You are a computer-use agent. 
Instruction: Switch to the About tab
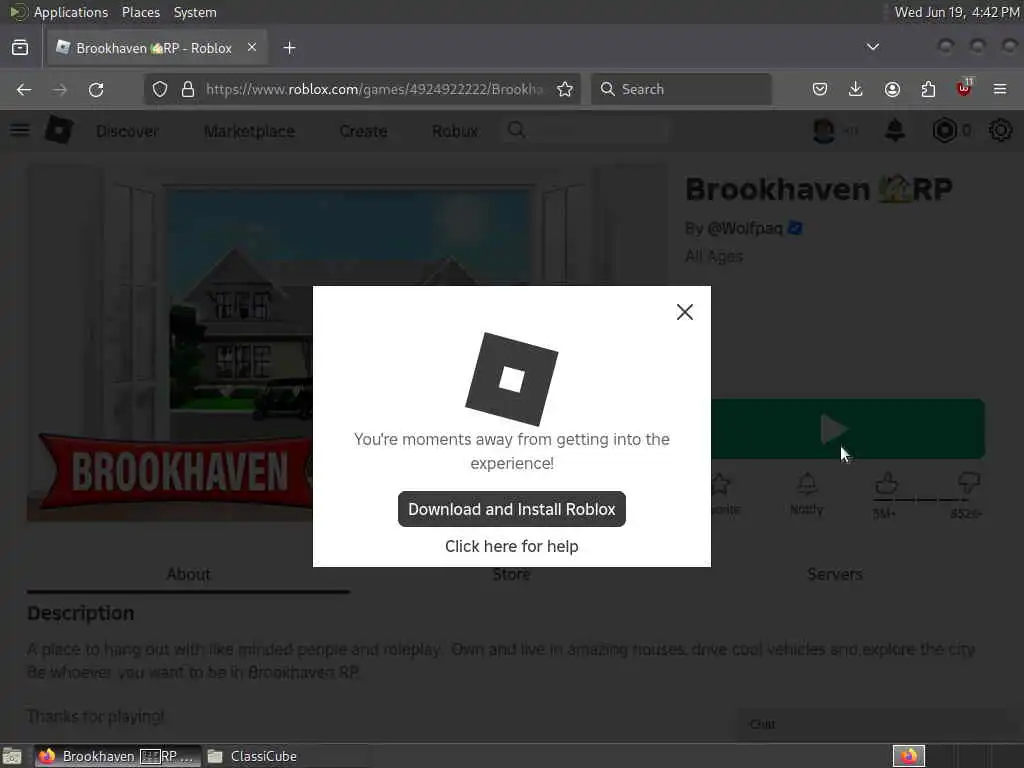[188, 574]
